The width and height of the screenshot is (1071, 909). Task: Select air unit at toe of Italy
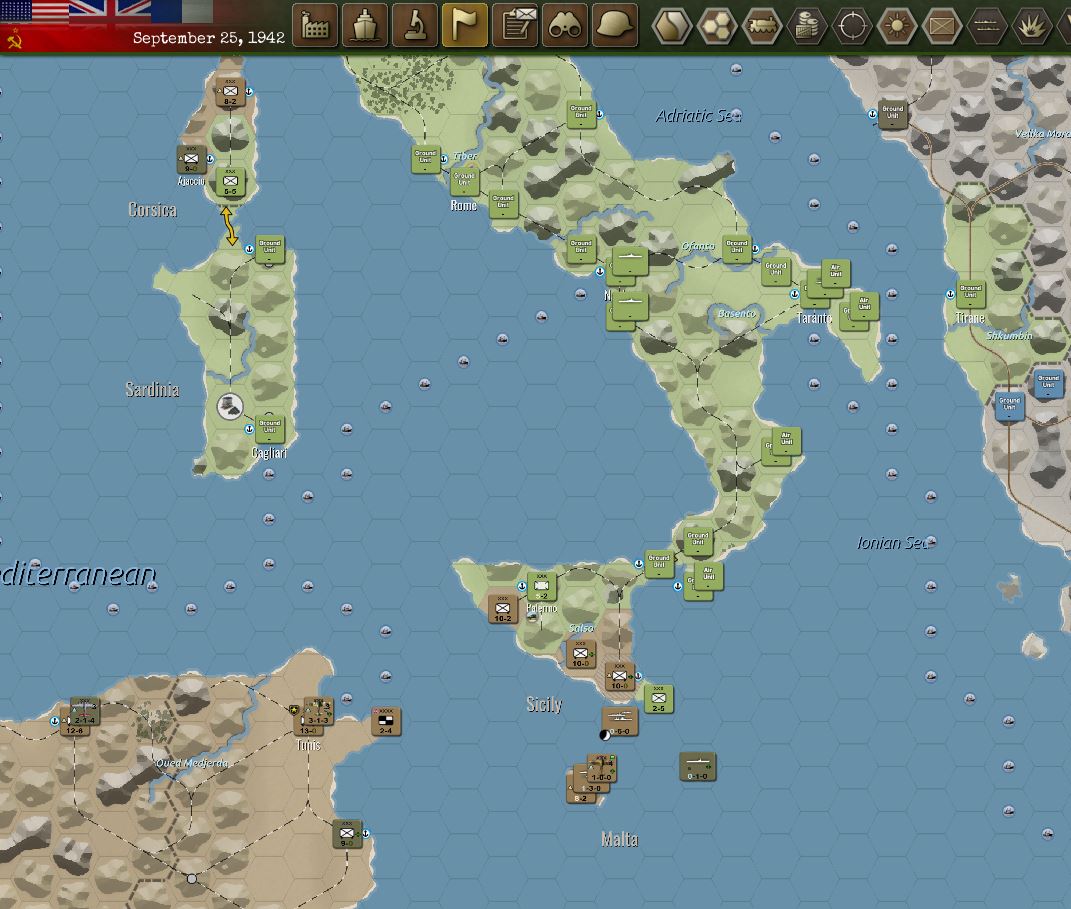click(x=708, y=576)
